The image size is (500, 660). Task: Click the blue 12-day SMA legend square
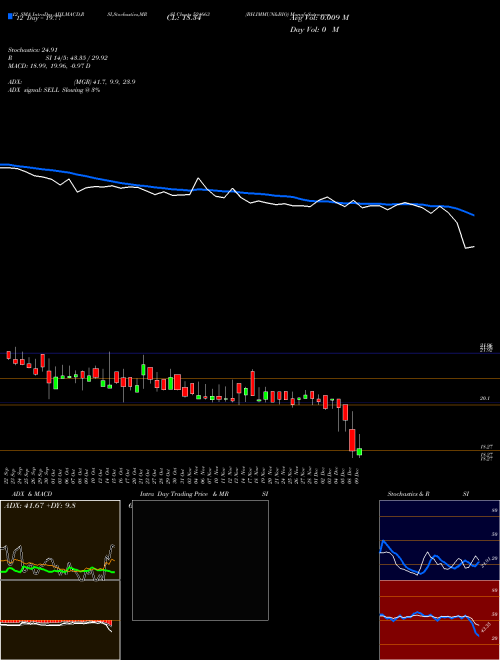(x=10, y=17)
